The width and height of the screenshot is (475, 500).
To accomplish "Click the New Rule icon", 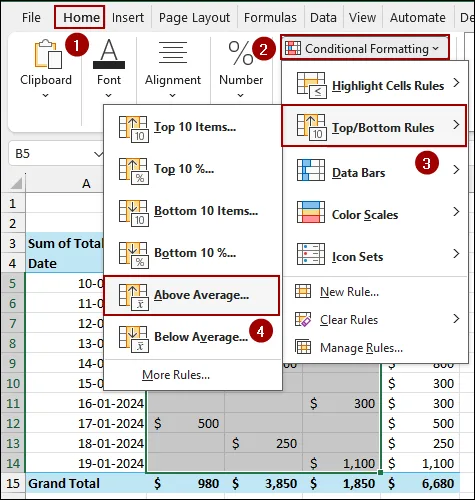I will [303, 291].
